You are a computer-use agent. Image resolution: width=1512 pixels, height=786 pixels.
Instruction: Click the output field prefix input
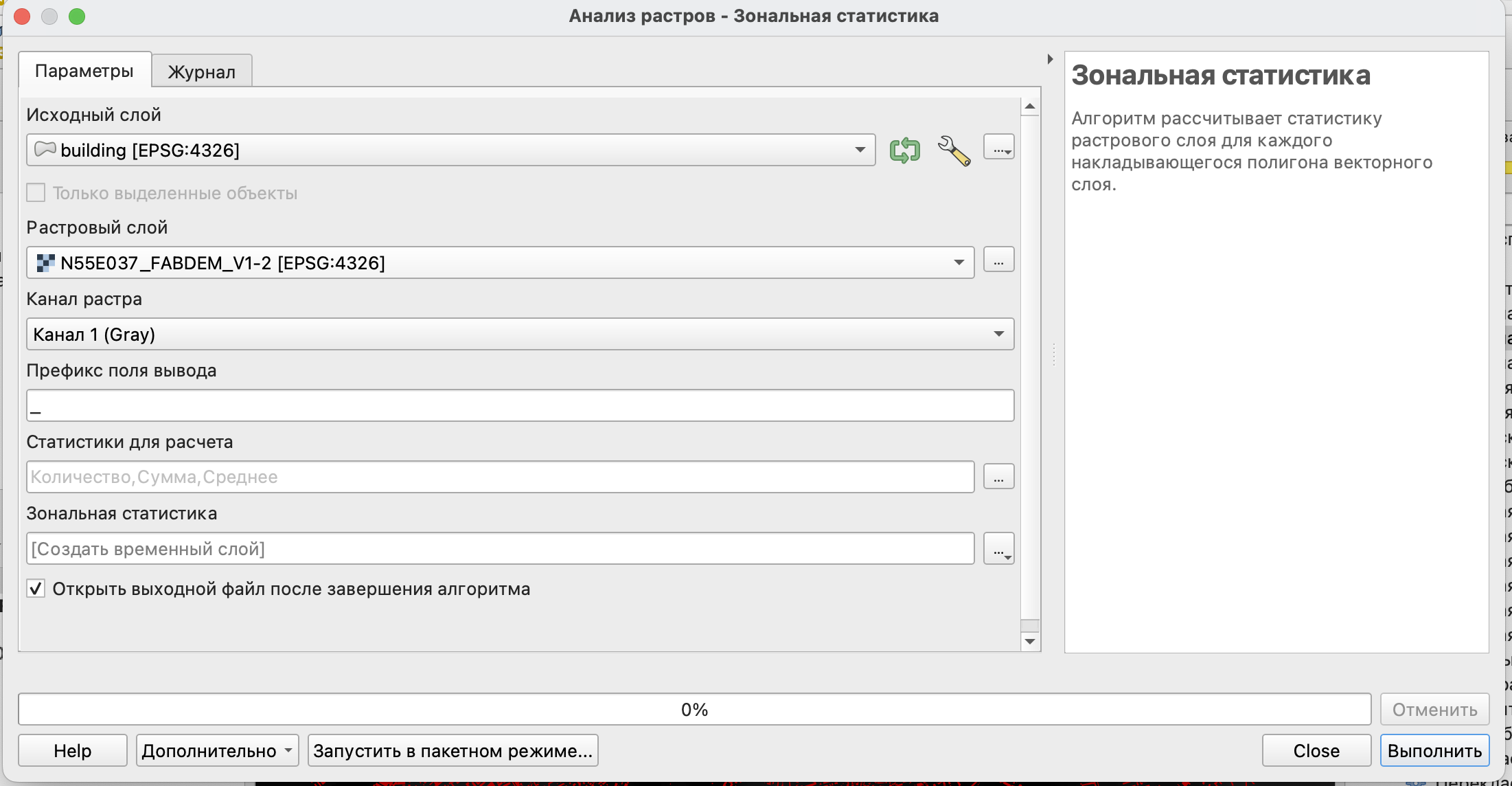(520, 406)
